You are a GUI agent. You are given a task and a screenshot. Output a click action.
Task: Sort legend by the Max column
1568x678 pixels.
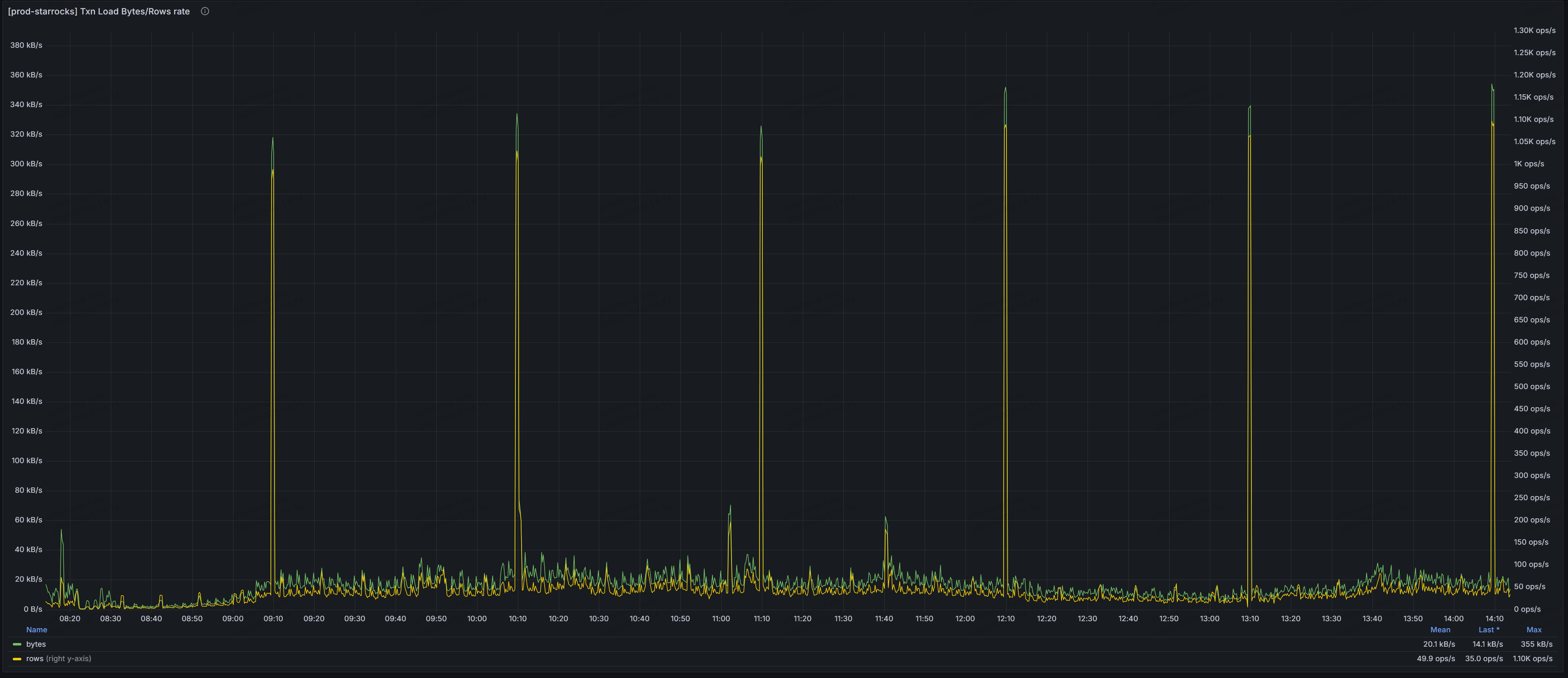point(1533,629)
